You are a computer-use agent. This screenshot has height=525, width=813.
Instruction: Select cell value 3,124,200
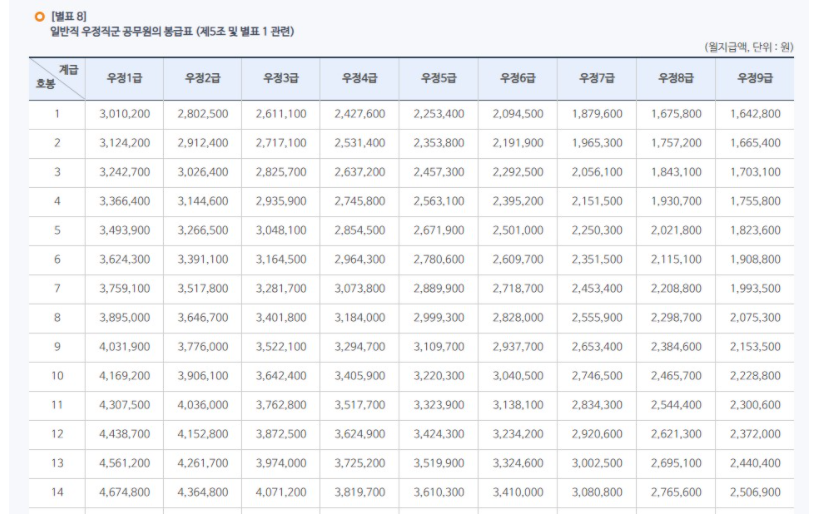pyautogui.click(x=124, y=143)
